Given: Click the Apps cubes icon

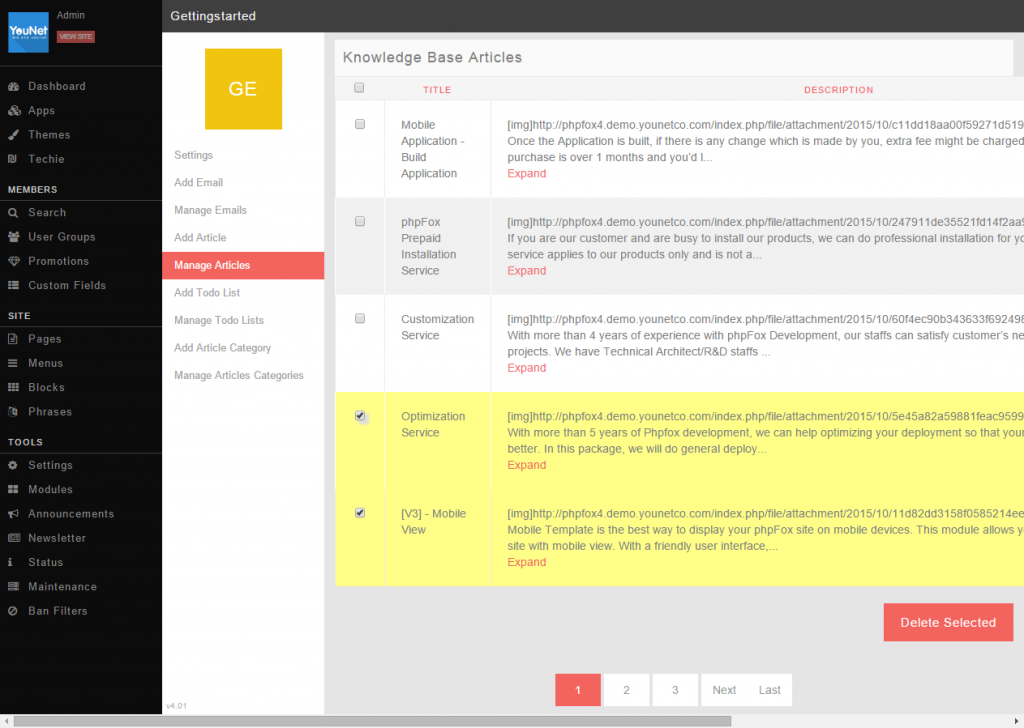Looking at the screenshot, I should (x=14, y=110).
